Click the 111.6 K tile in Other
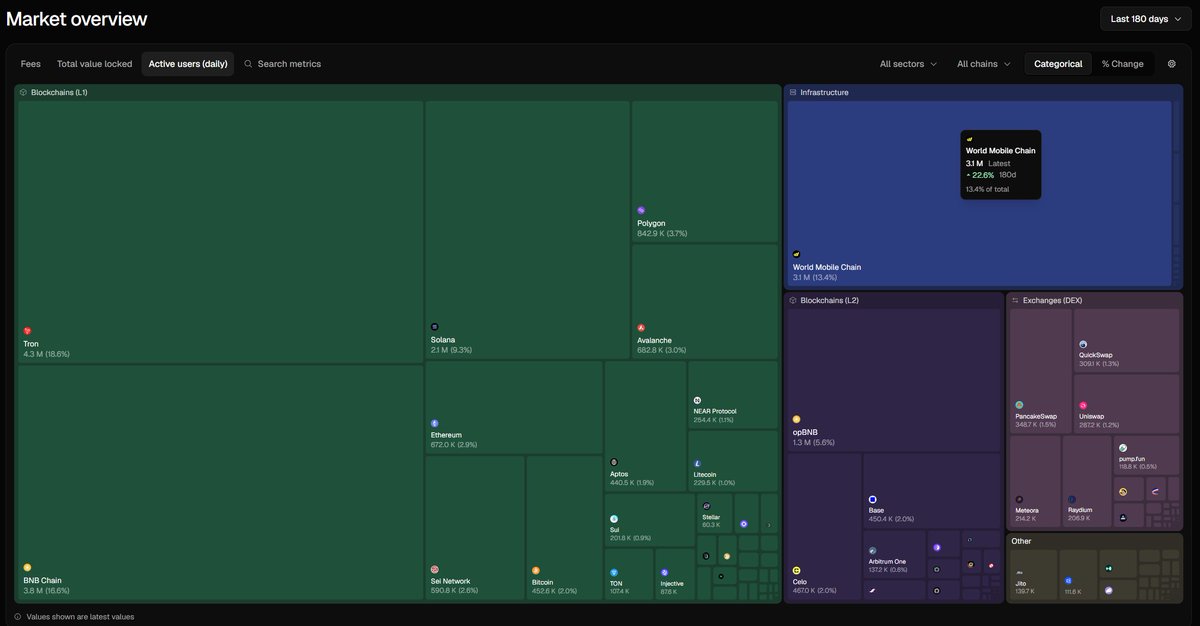Viewport: 1200px width, 626px height. [x=1078, y=574]
